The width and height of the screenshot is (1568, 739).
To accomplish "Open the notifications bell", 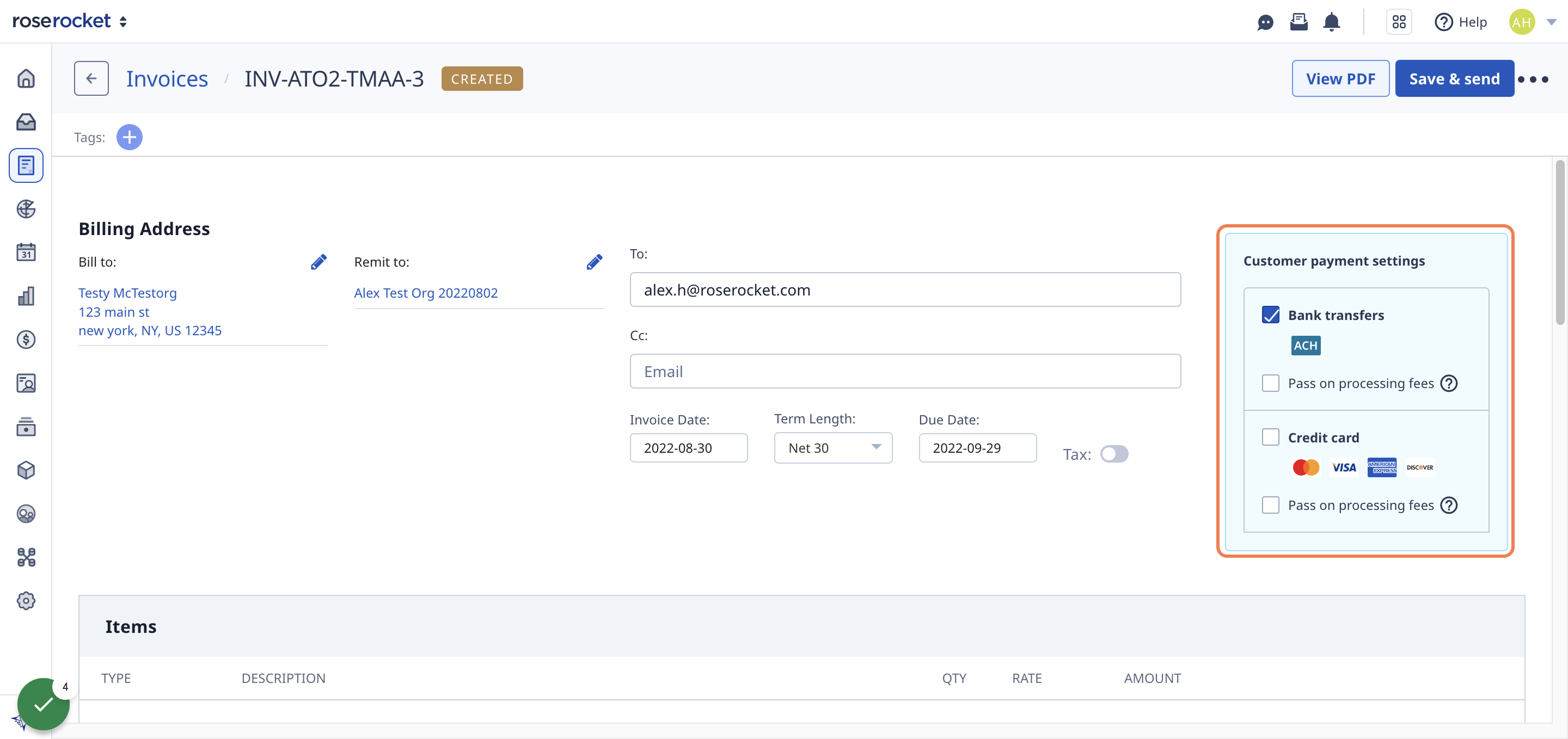I will 1332,22.
